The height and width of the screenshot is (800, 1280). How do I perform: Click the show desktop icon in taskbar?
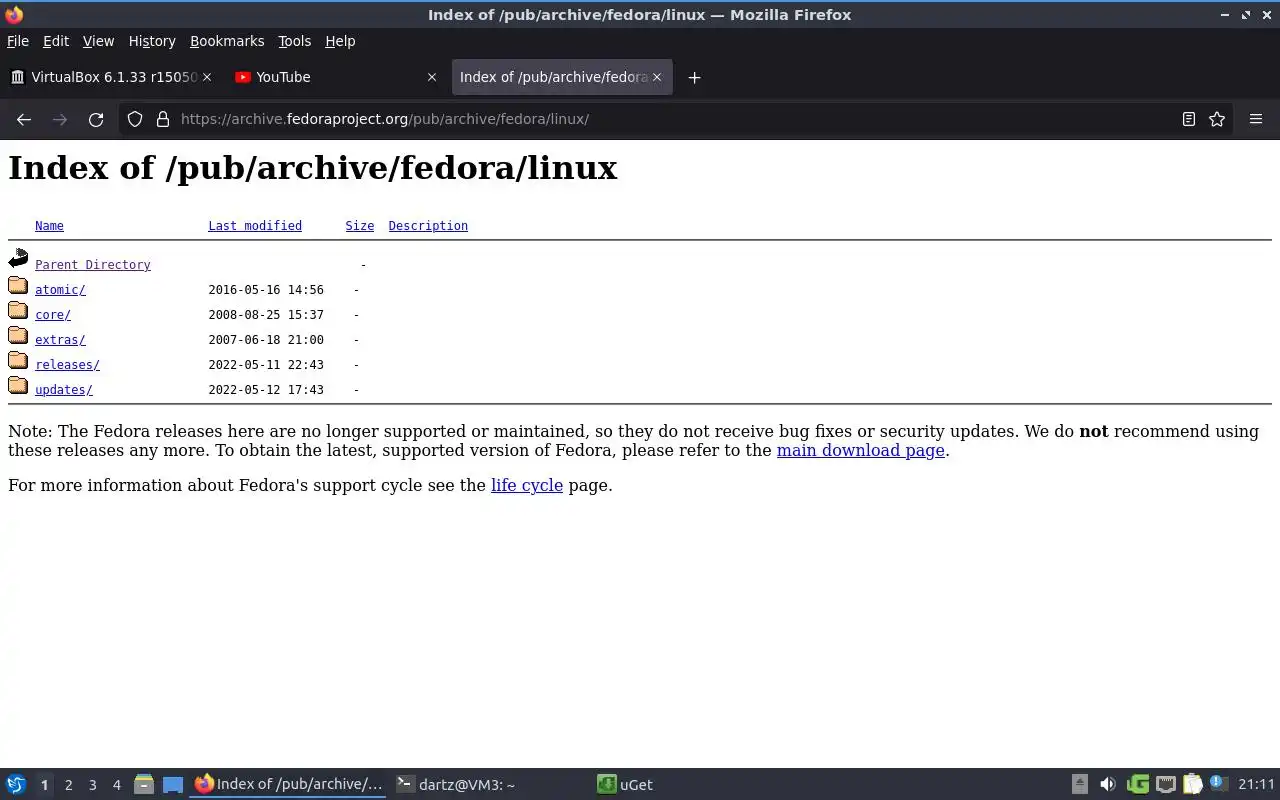(172, 784)
